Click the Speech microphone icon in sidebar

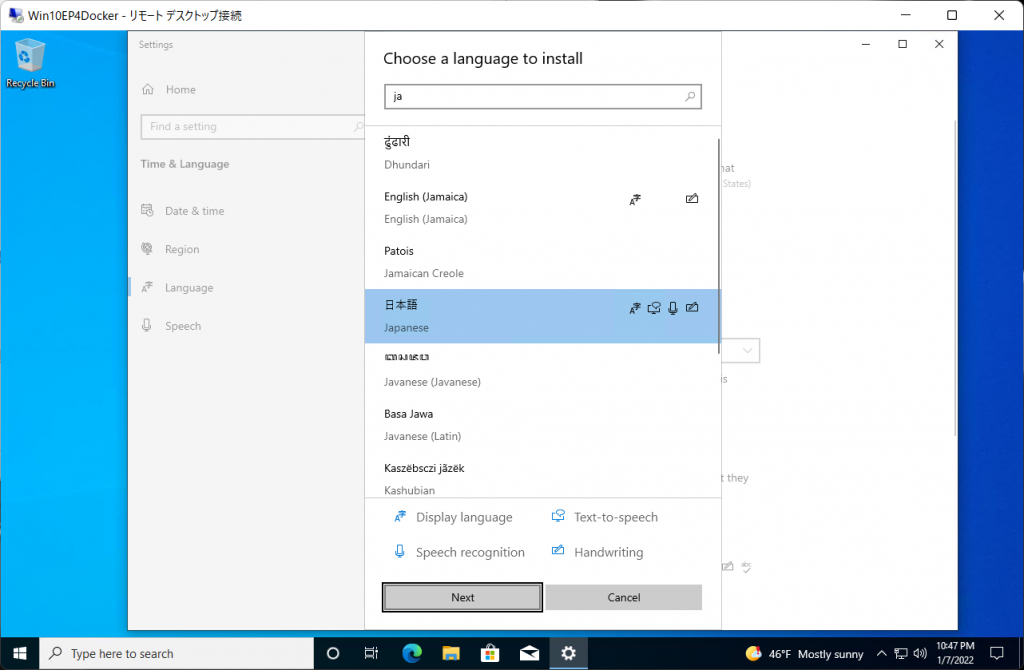pos(147,325)
